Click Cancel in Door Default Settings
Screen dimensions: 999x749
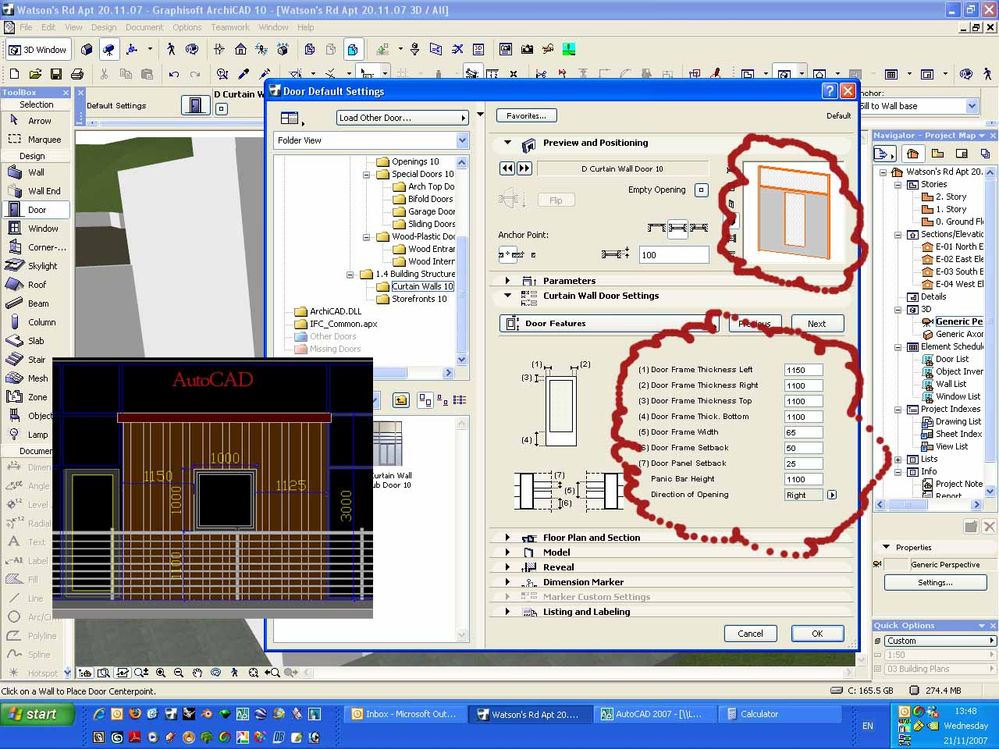coord(750,634)
